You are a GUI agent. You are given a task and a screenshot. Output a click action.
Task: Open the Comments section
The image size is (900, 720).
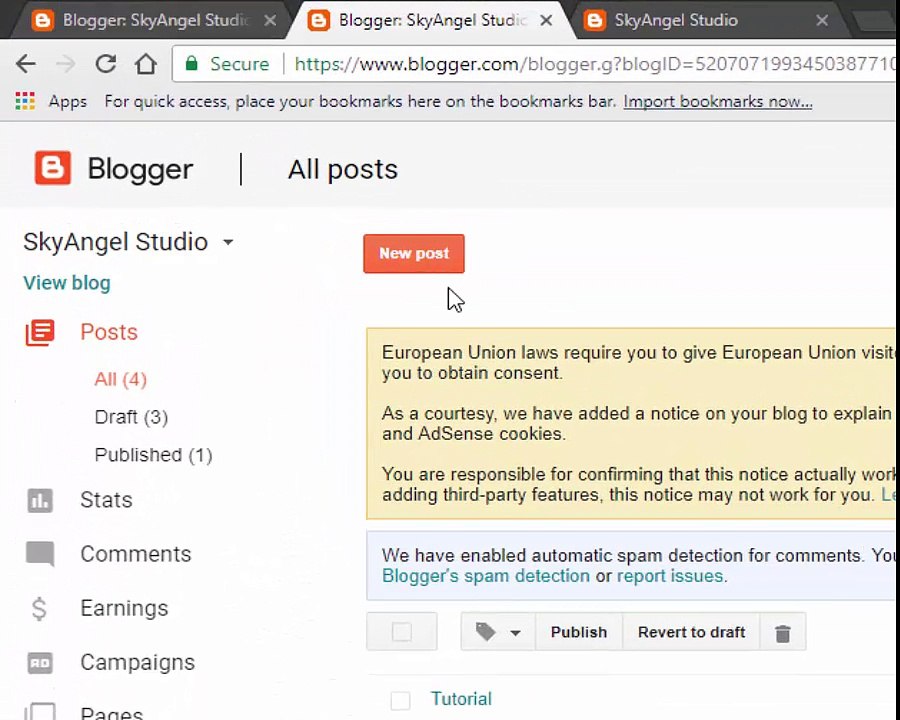click(135, 554)
